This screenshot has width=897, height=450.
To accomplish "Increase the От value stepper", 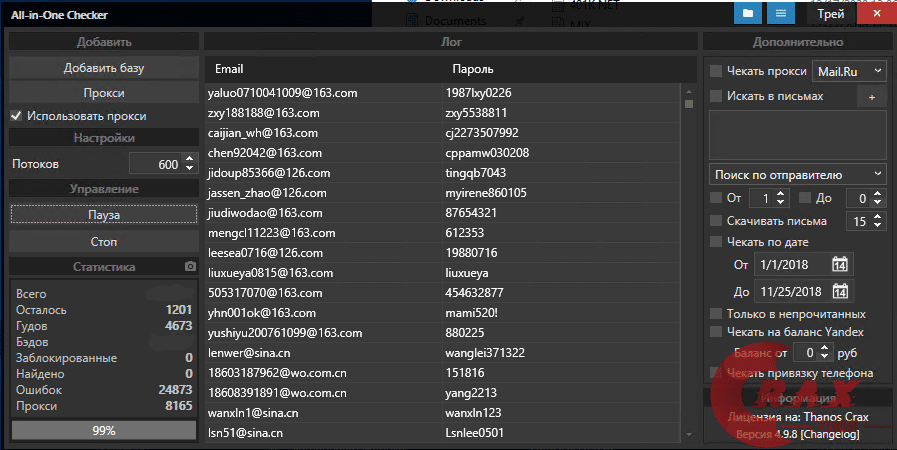I will pyautogui.click(x=781, y=193).
